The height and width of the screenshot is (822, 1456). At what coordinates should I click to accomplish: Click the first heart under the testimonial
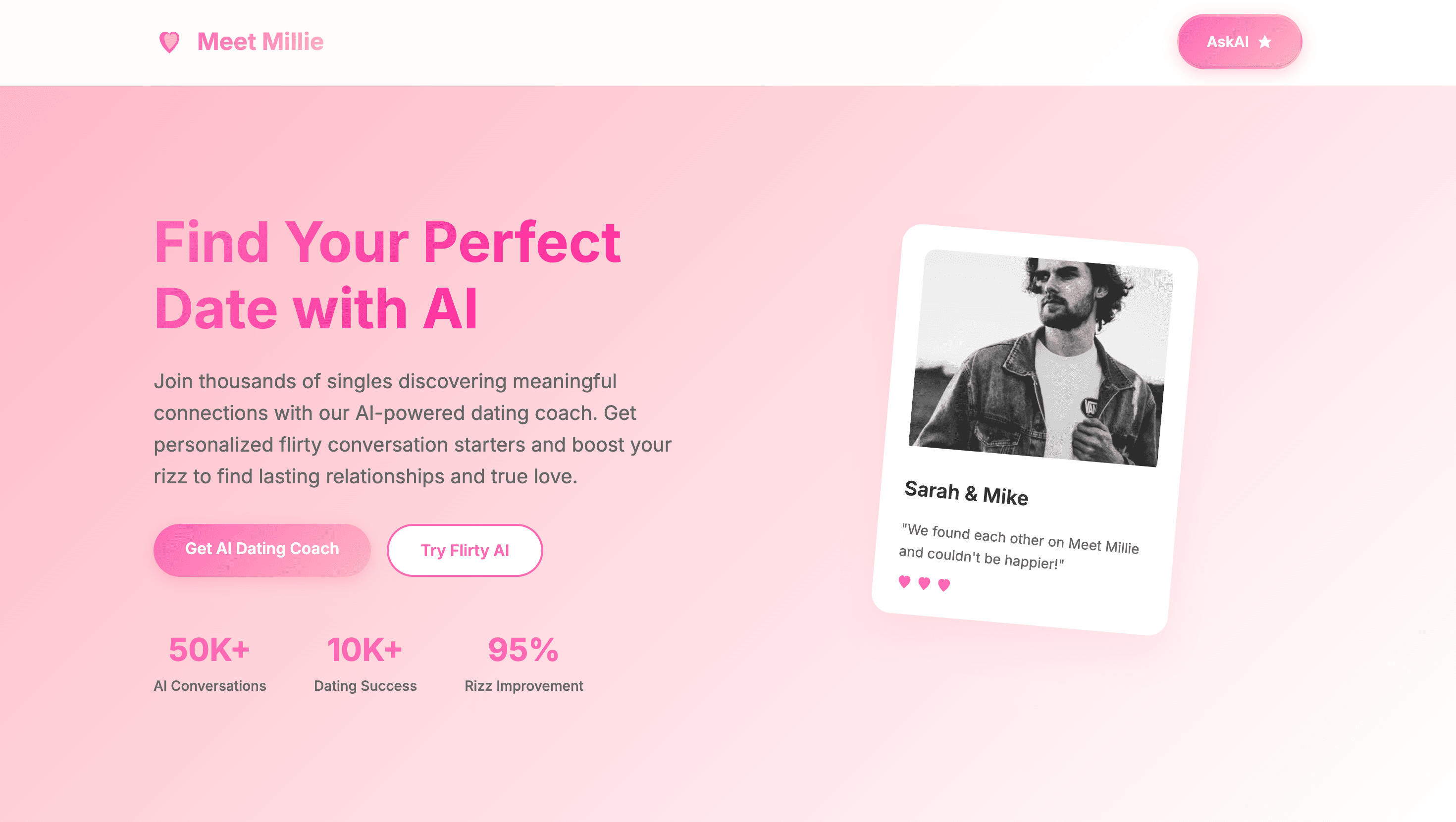(904, 582)
